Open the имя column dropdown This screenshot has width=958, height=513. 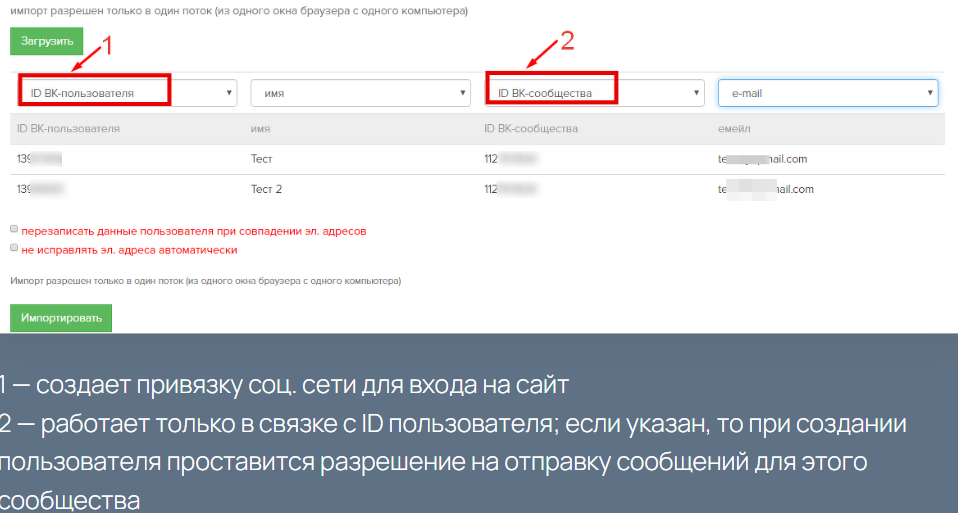click(x=360, y=93)
